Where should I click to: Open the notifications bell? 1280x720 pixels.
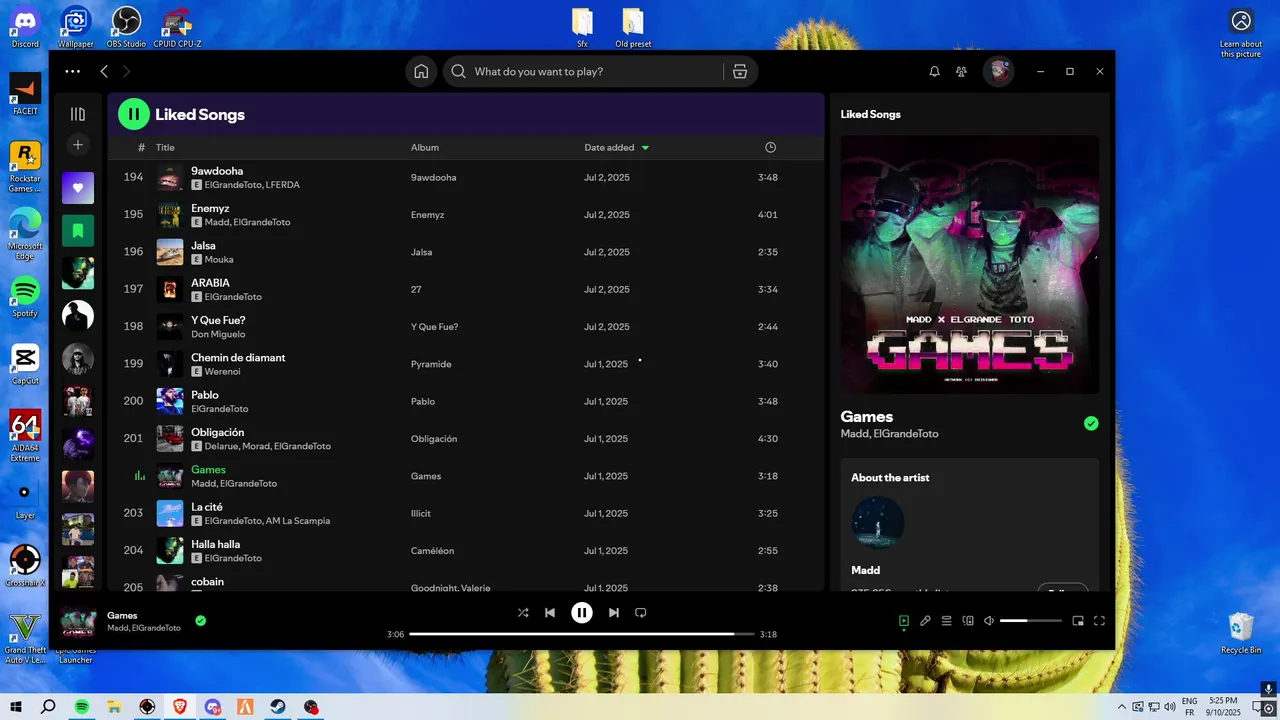934,71
